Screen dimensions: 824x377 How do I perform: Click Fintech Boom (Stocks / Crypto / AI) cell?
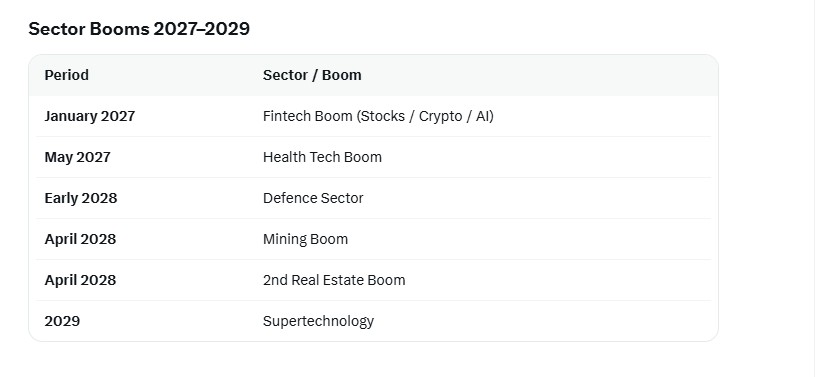[378, 116]
